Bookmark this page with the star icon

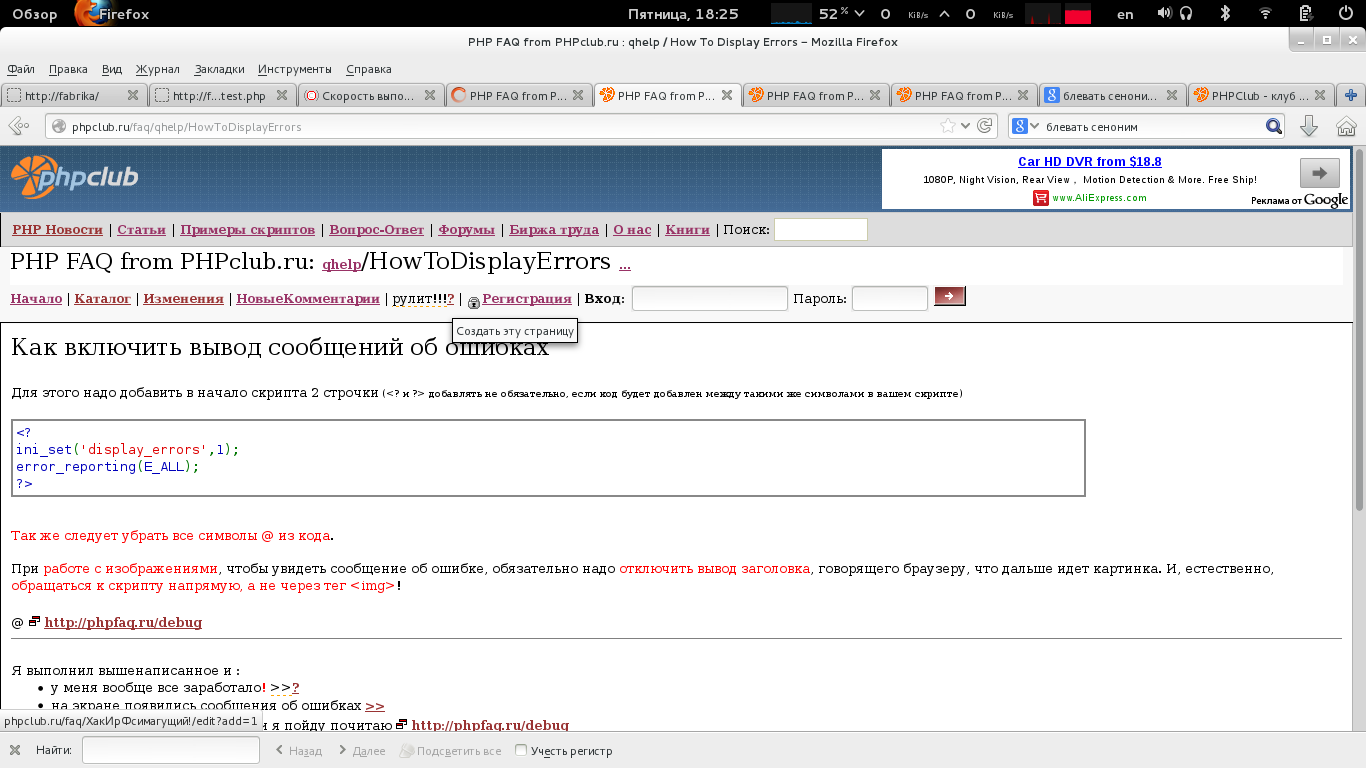(x=948, y=126)
